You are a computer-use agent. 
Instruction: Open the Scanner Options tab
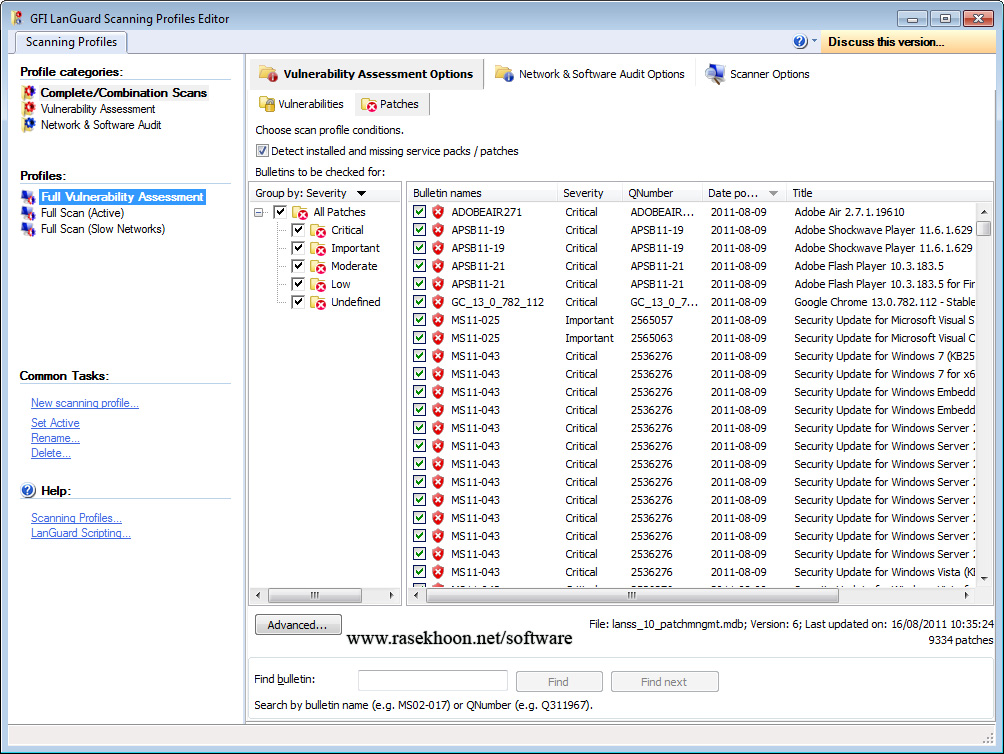(x=757, y=74)
